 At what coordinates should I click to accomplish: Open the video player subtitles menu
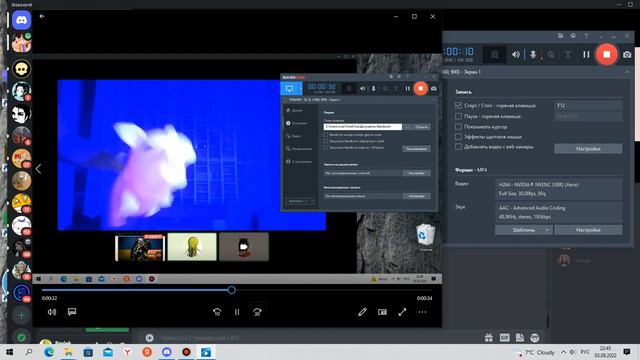click(x=72, y=312)
